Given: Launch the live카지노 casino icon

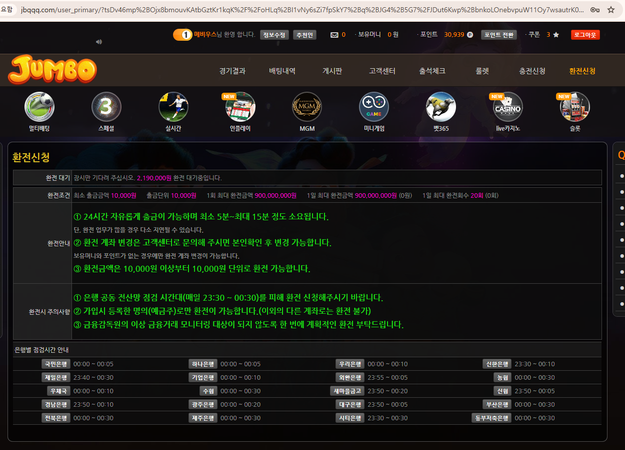Looking at the screenshot, I should (506, 107).
